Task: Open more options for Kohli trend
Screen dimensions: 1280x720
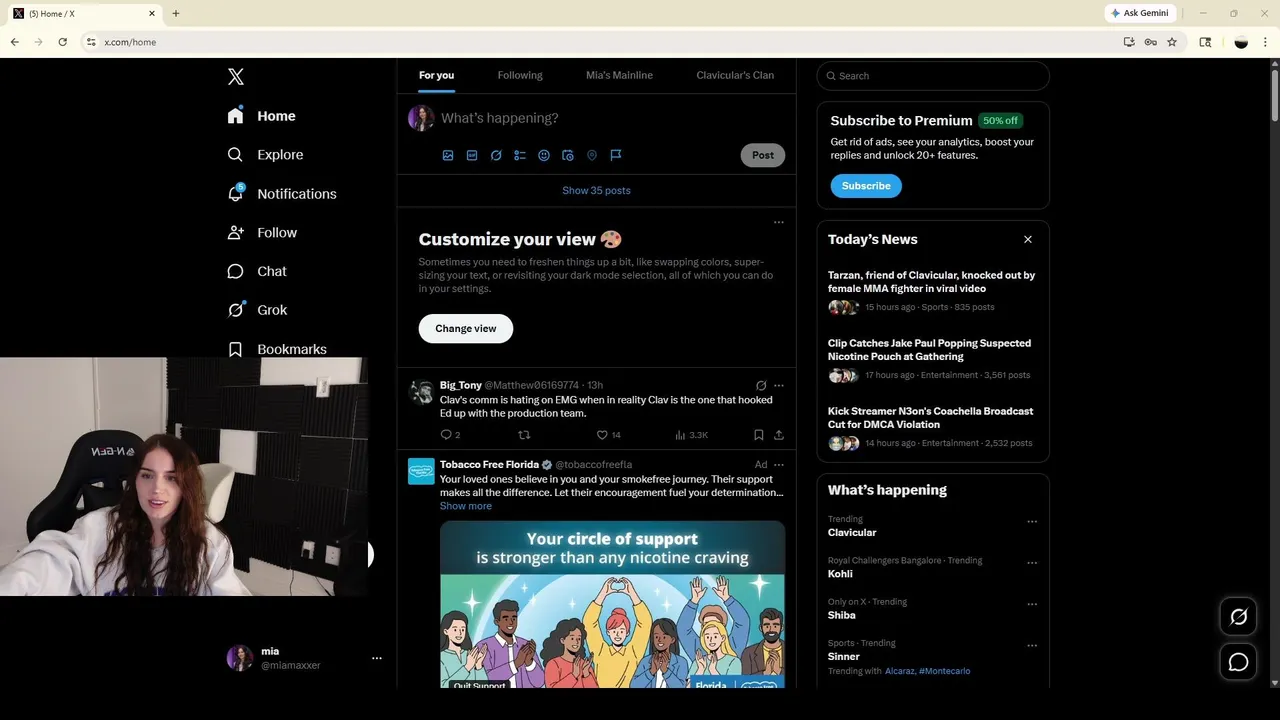Action: point(1032,563)
